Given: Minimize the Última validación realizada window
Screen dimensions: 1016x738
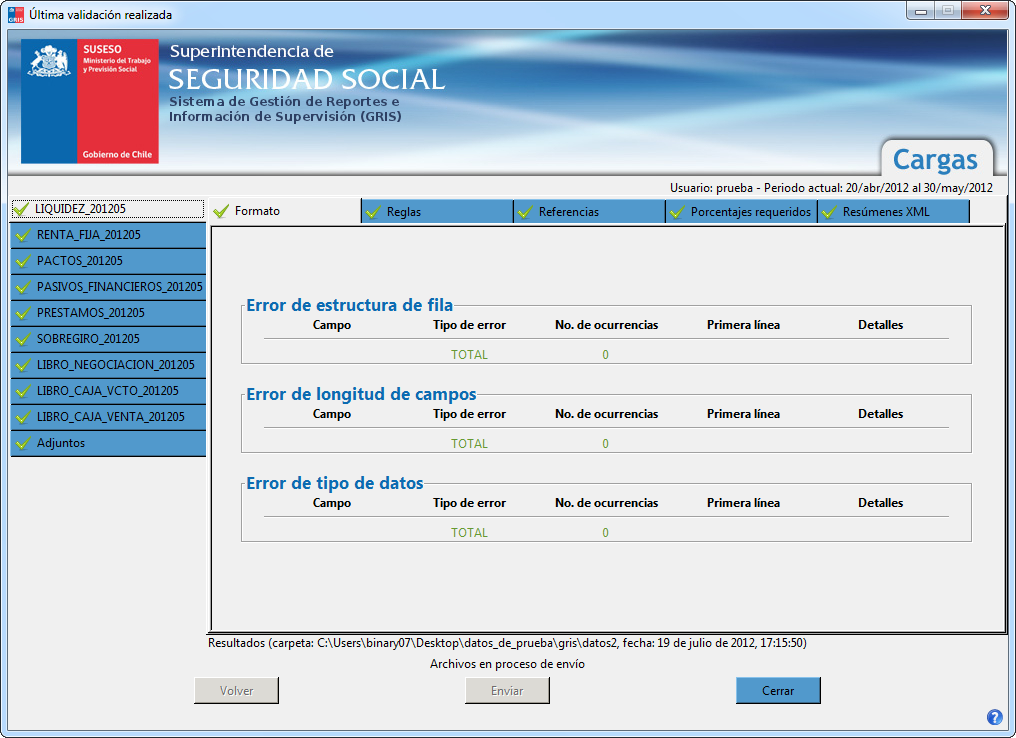Looking at the screenshot, I should (920, 11).
